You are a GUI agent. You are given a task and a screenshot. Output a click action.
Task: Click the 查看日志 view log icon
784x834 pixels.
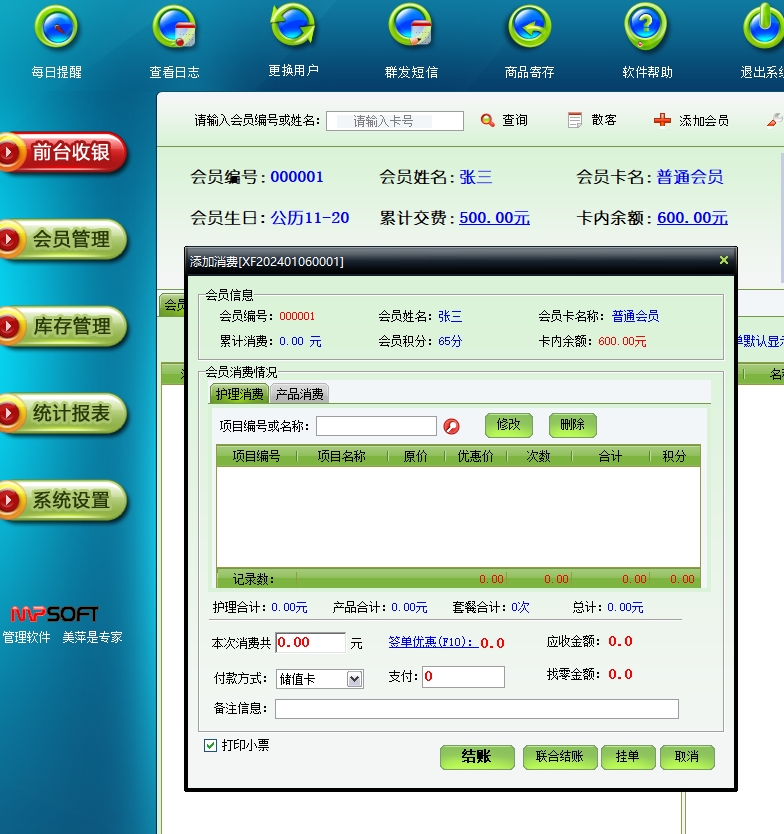click(x=174, y=29)
